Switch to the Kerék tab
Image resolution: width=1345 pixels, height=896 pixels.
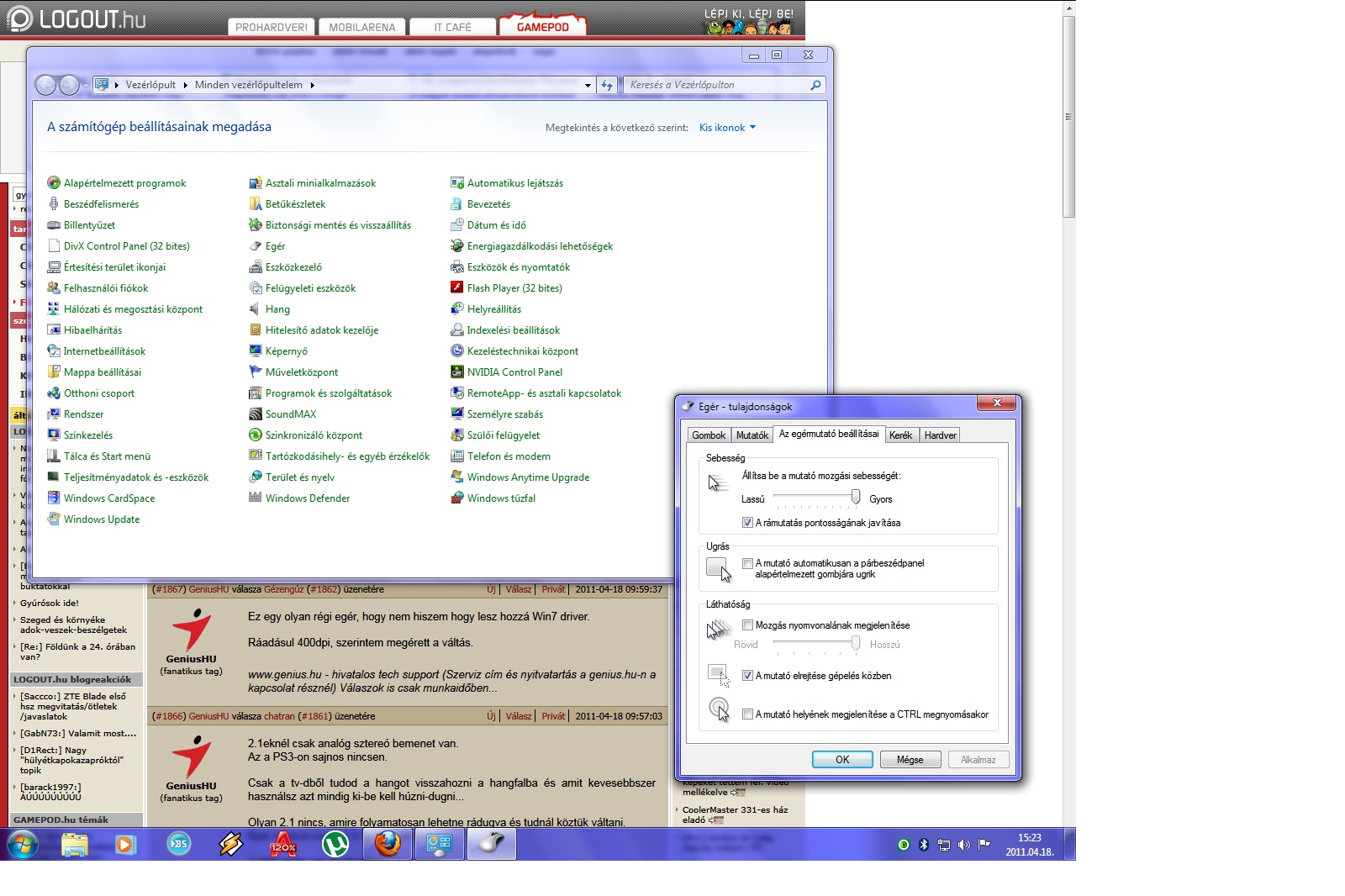click(901, 435)
